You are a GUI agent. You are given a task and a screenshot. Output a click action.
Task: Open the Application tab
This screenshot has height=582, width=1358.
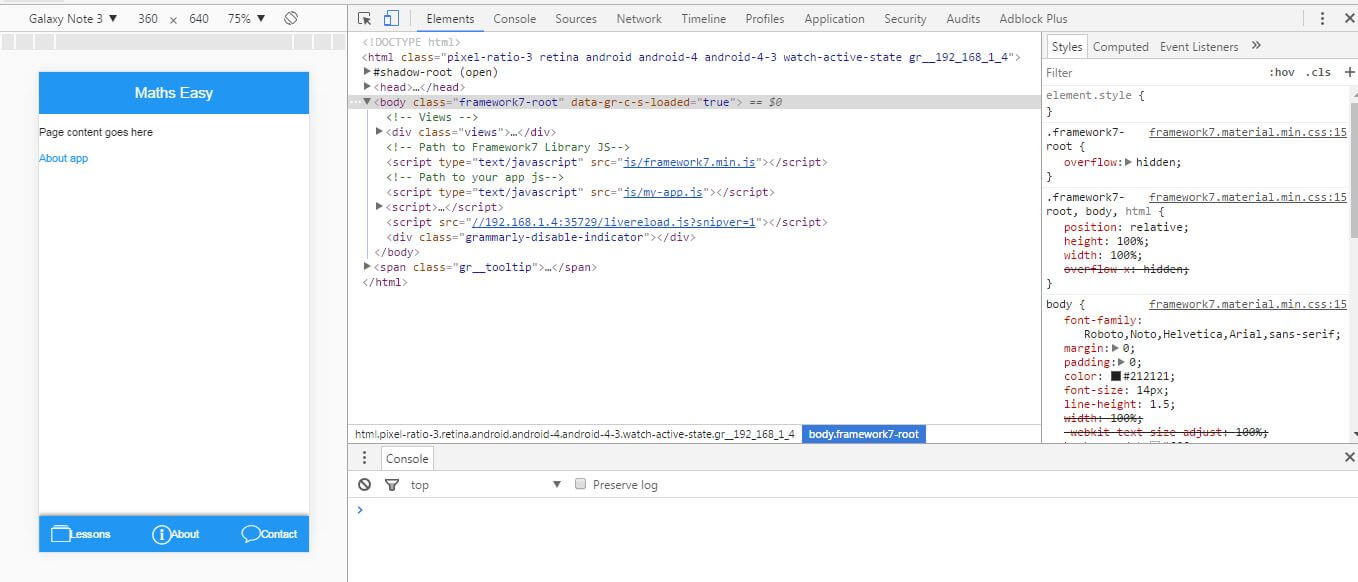pyautogui.click(x=834, y=18)
